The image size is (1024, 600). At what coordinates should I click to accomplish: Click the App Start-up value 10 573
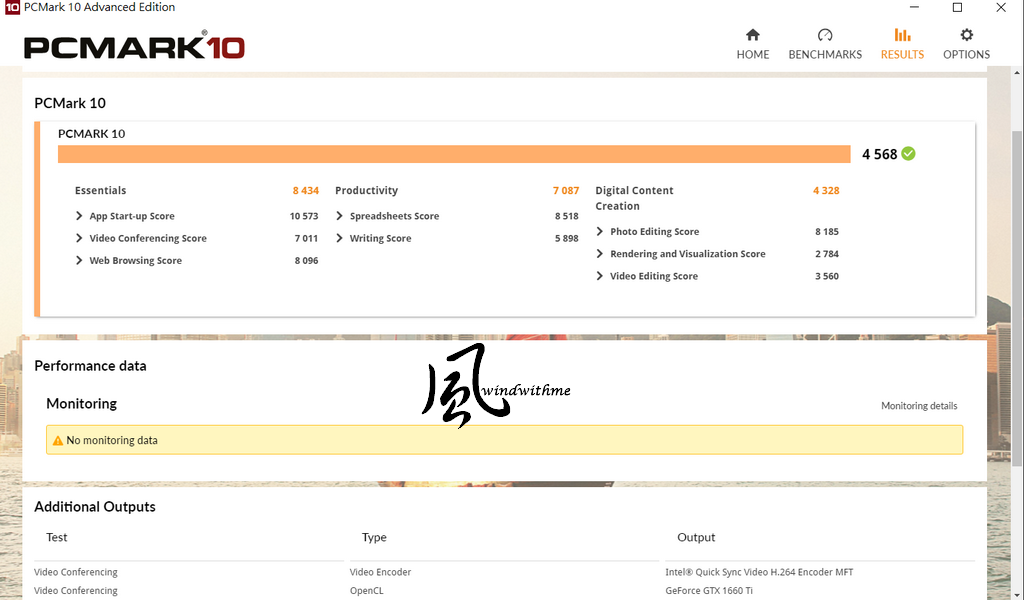click(304, 216)
